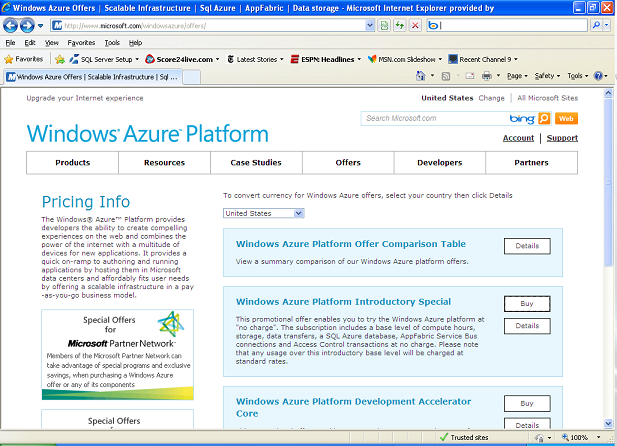The height and width of the screenshot is (446, 617).
Task: Click the blue Help question mark icon
Action: click(x=598, y=76)
